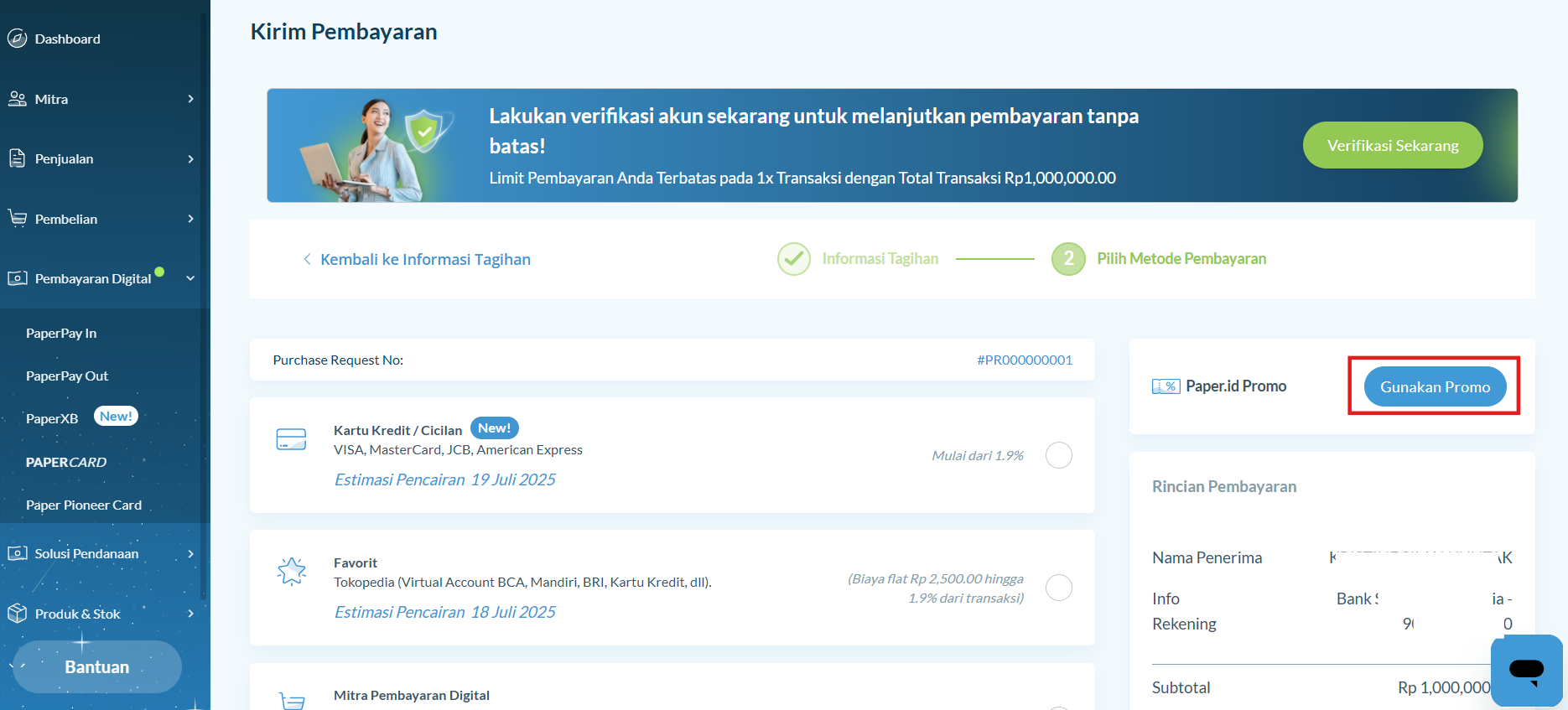Open PaperPay Out submenu

click(x=67, y=376)
